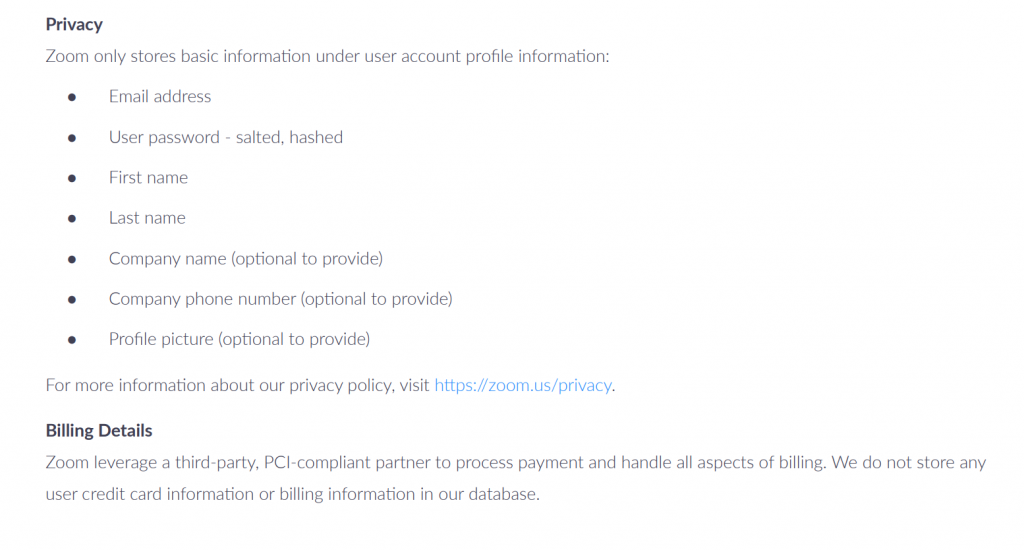Click the bullet point beside Last name
Screen dimensions: 1024x550
[x=72, y=218]
